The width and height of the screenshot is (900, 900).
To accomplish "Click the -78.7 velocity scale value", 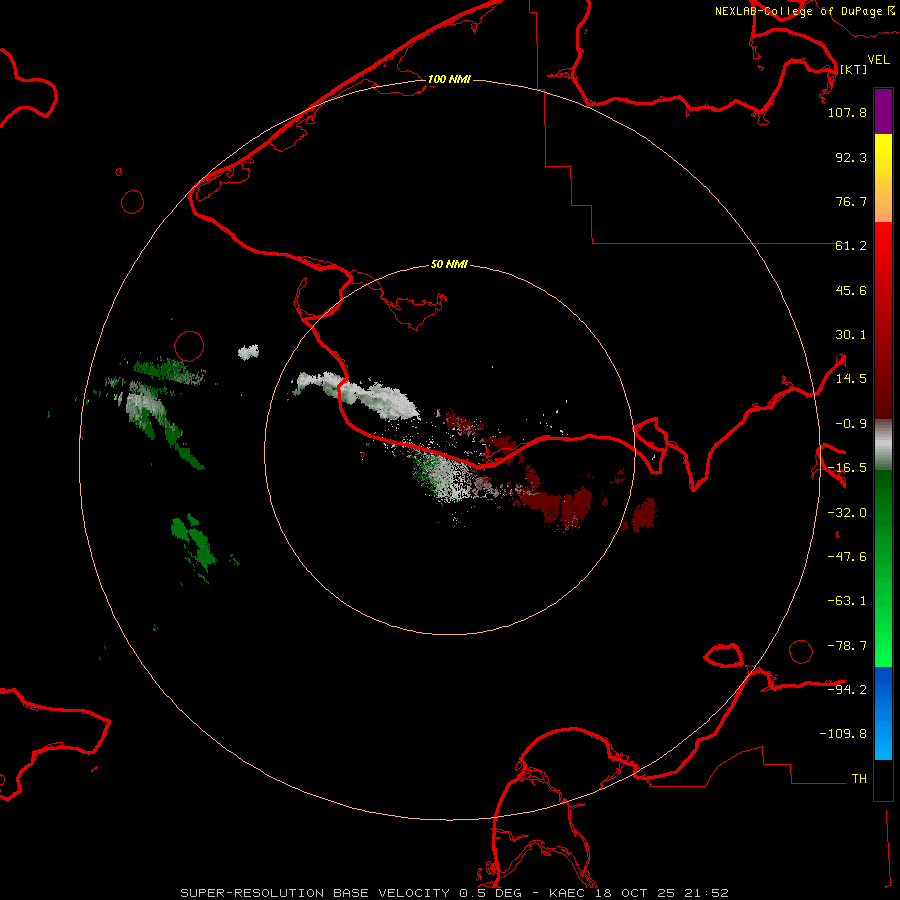I will tap(847, 646).
